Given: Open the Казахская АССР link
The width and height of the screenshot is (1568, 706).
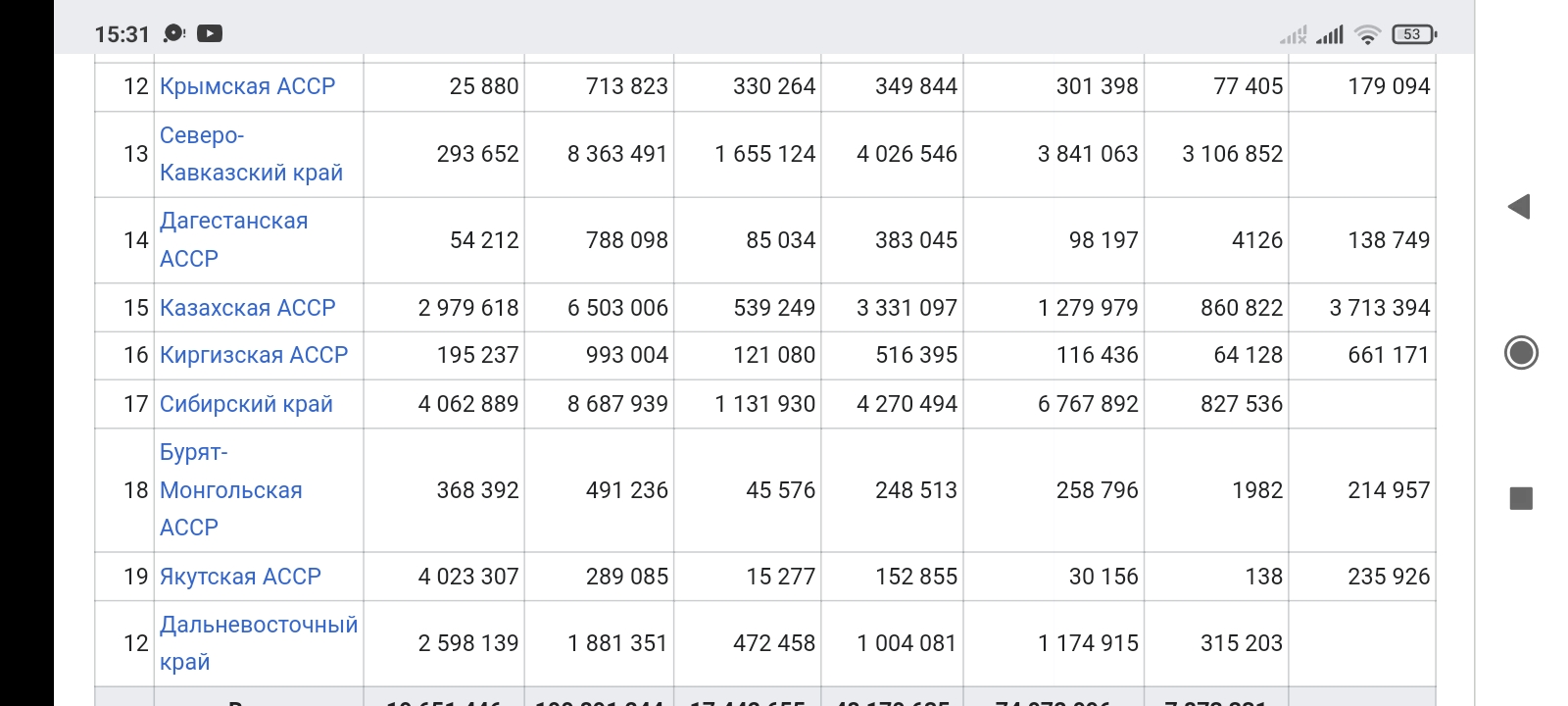Looking at the screenshot, I should coord(247,308).
